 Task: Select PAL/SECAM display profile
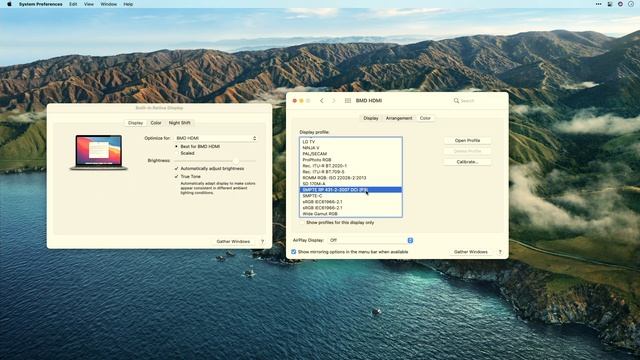click(x=351, y=154)
